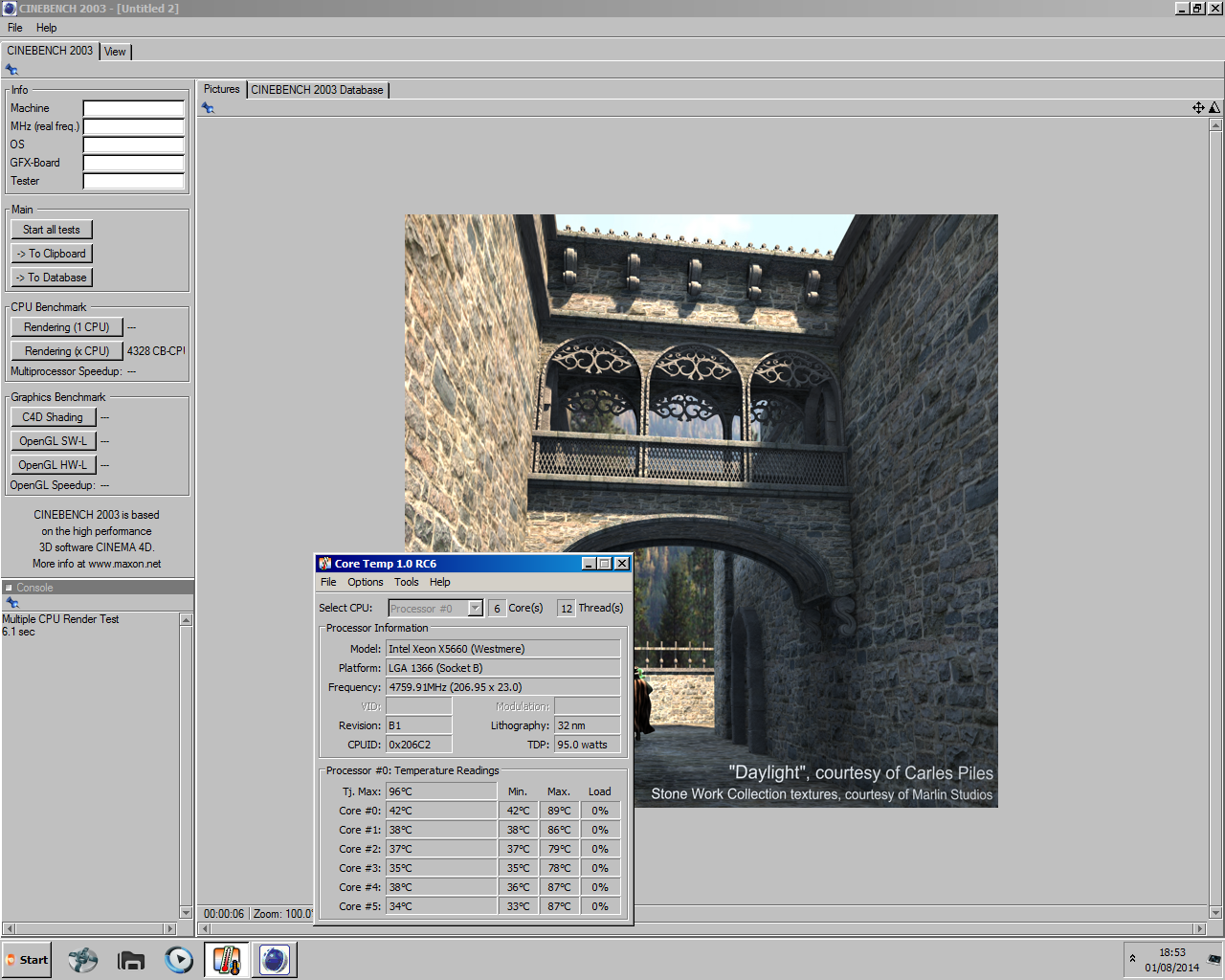
Task: Open the Core Temp Tools menu
Action: [406, 582]
